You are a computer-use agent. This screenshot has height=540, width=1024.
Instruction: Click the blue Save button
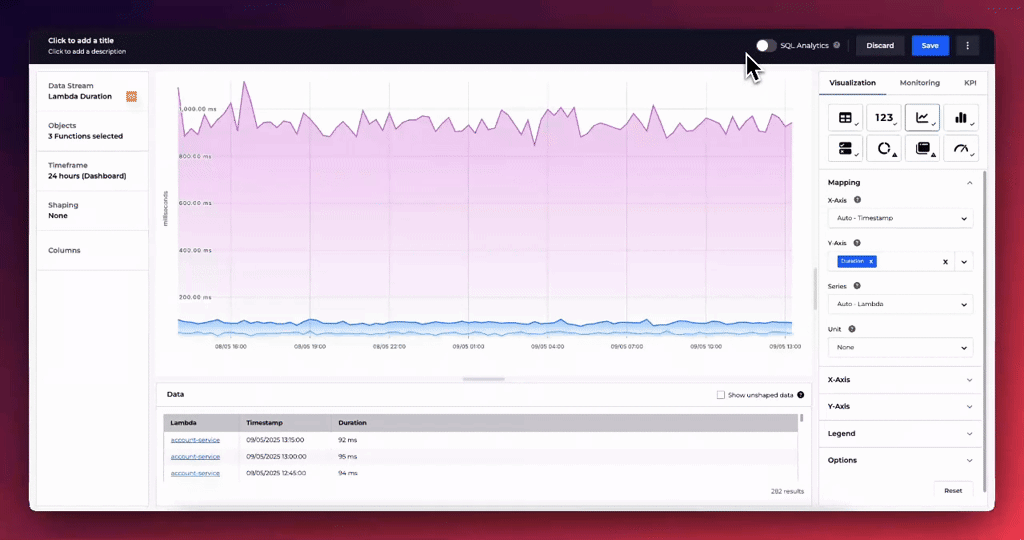(930, 45)
